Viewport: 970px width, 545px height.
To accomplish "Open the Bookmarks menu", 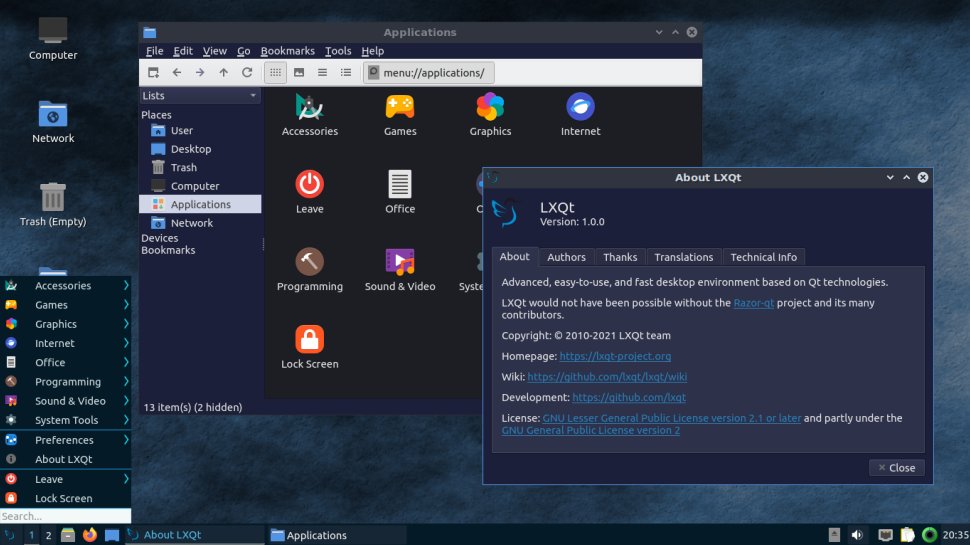I will click(x=287, y=51).
